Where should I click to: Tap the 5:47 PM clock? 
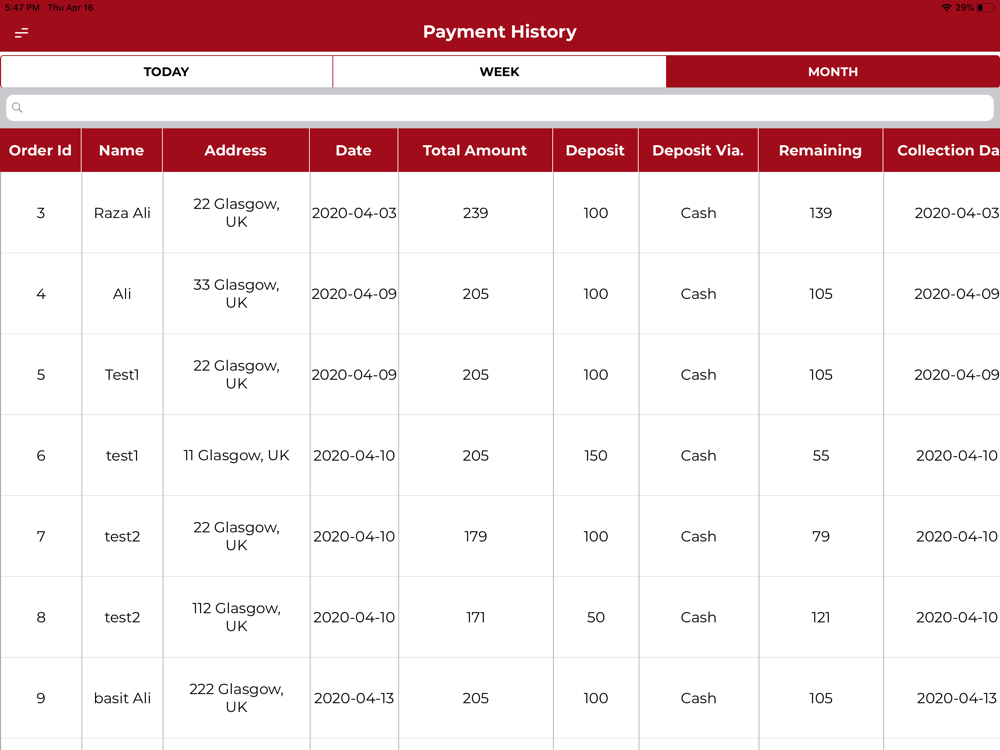22,8
